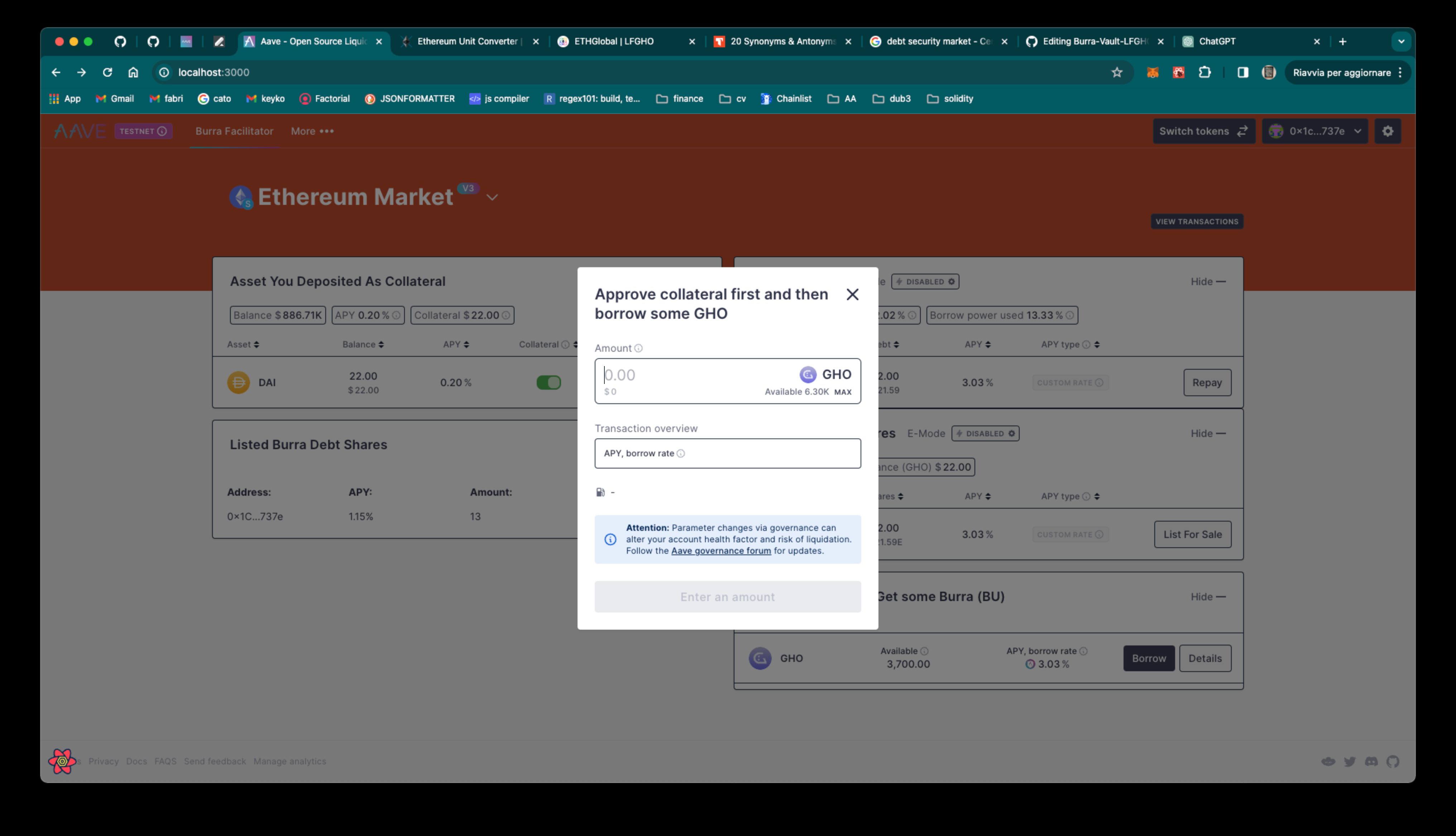The height and width of the screenshot is (836, 1456).
Task: Open GHO Details button
Action: tap(1204, 659)
